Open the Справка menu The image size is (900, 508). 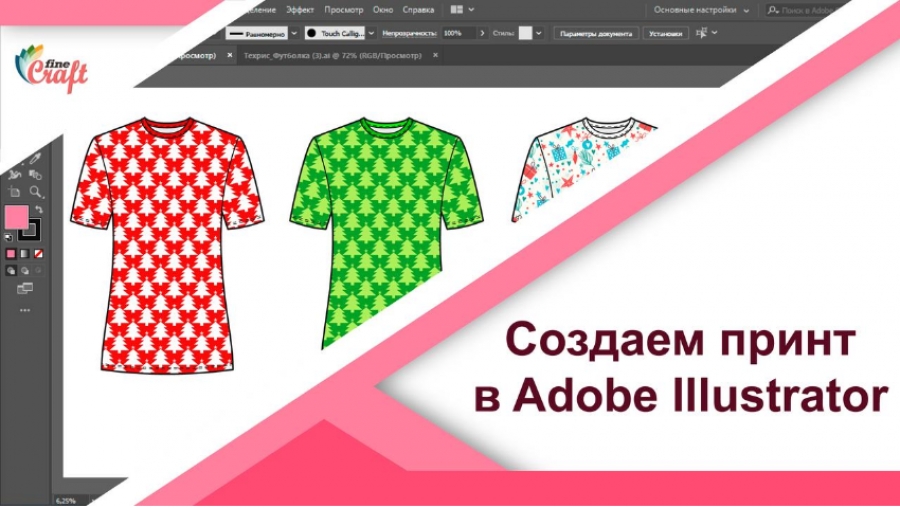pyautogui.click(x=418, y=10)
